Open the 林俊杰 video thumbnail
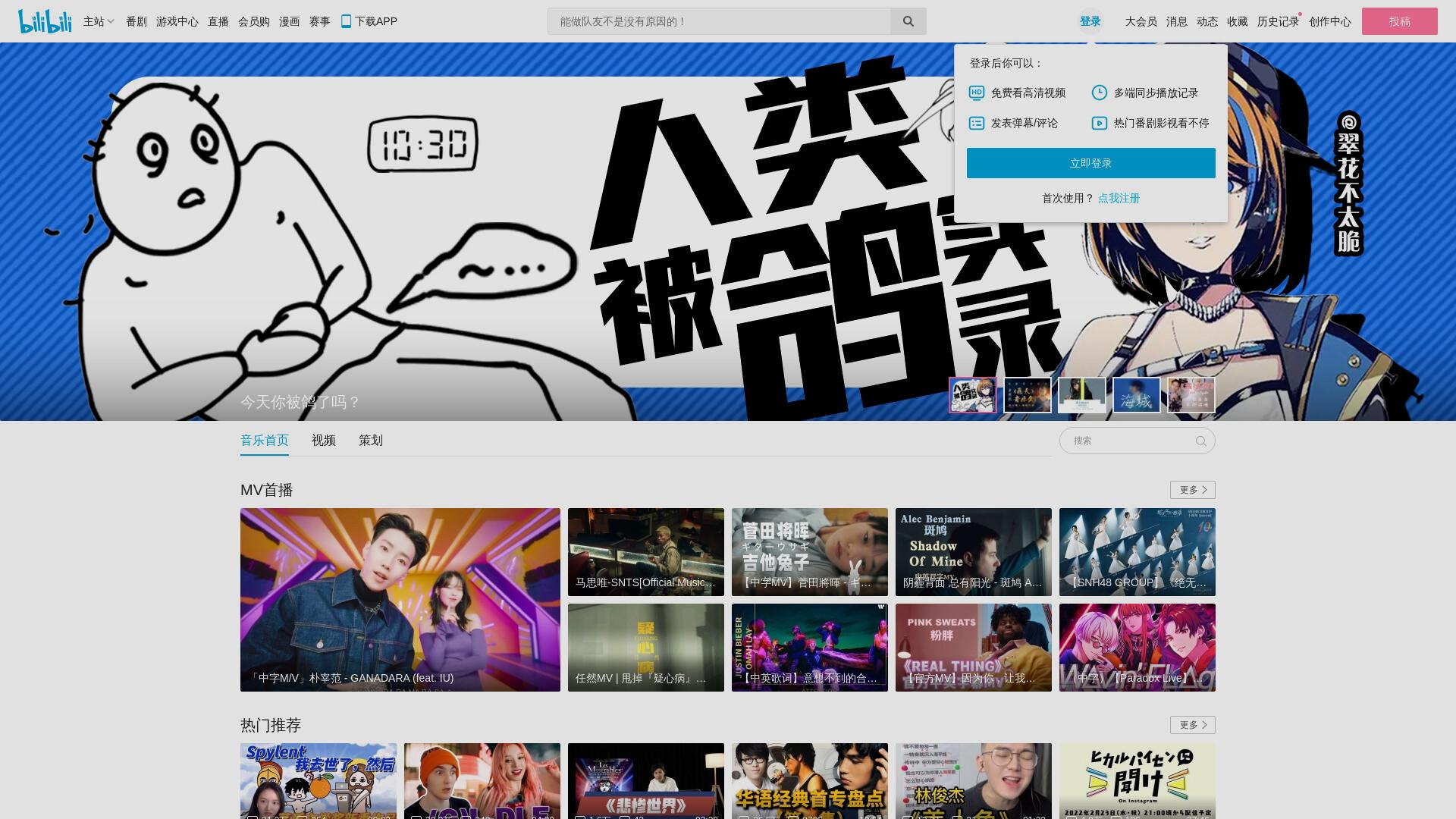 click(974, 781)
